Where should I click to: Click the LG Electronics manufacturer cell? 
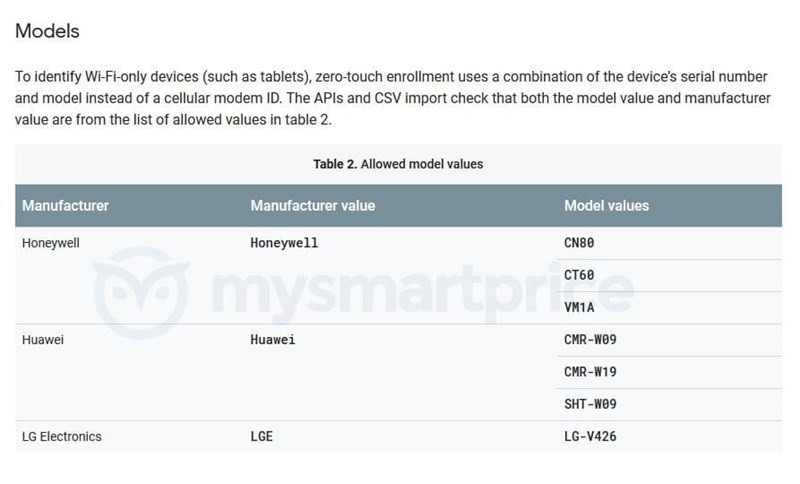point(61,437)
